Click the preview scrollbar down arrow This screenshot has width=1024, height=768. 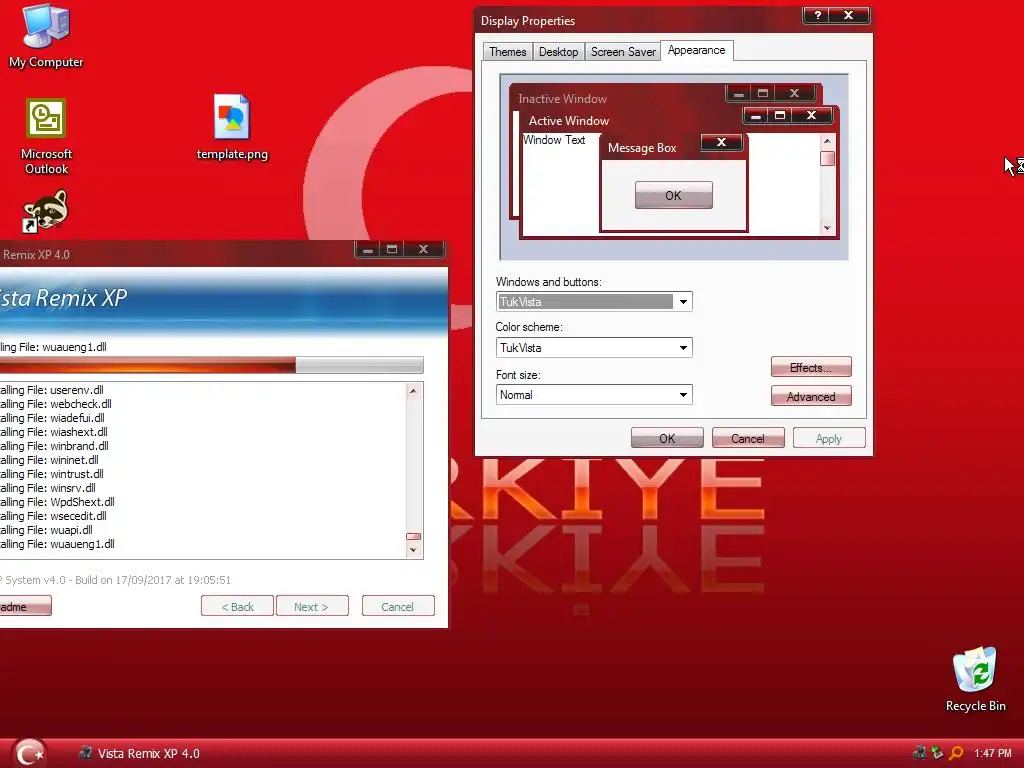click(827, 228)
